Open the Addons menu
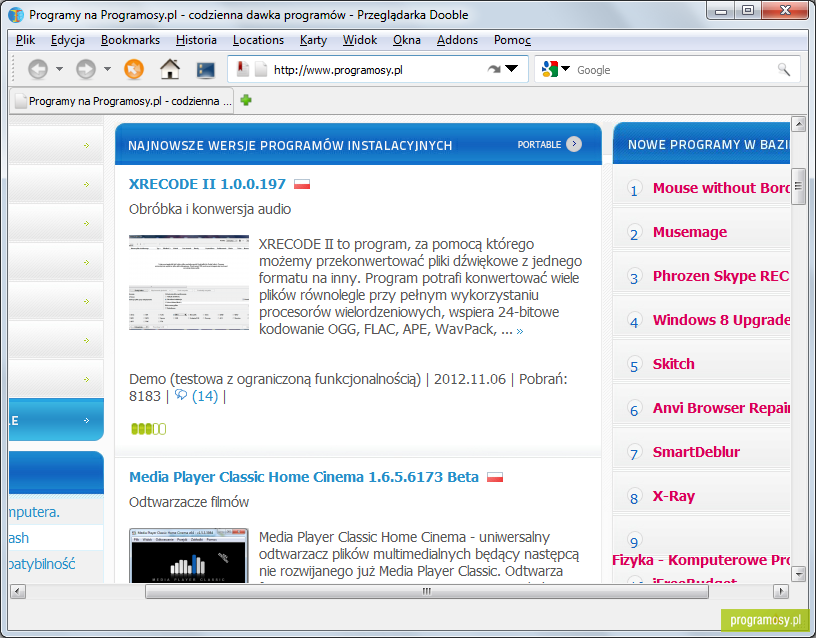This screenshot has width=816, height=638. (x=457, y=40)
